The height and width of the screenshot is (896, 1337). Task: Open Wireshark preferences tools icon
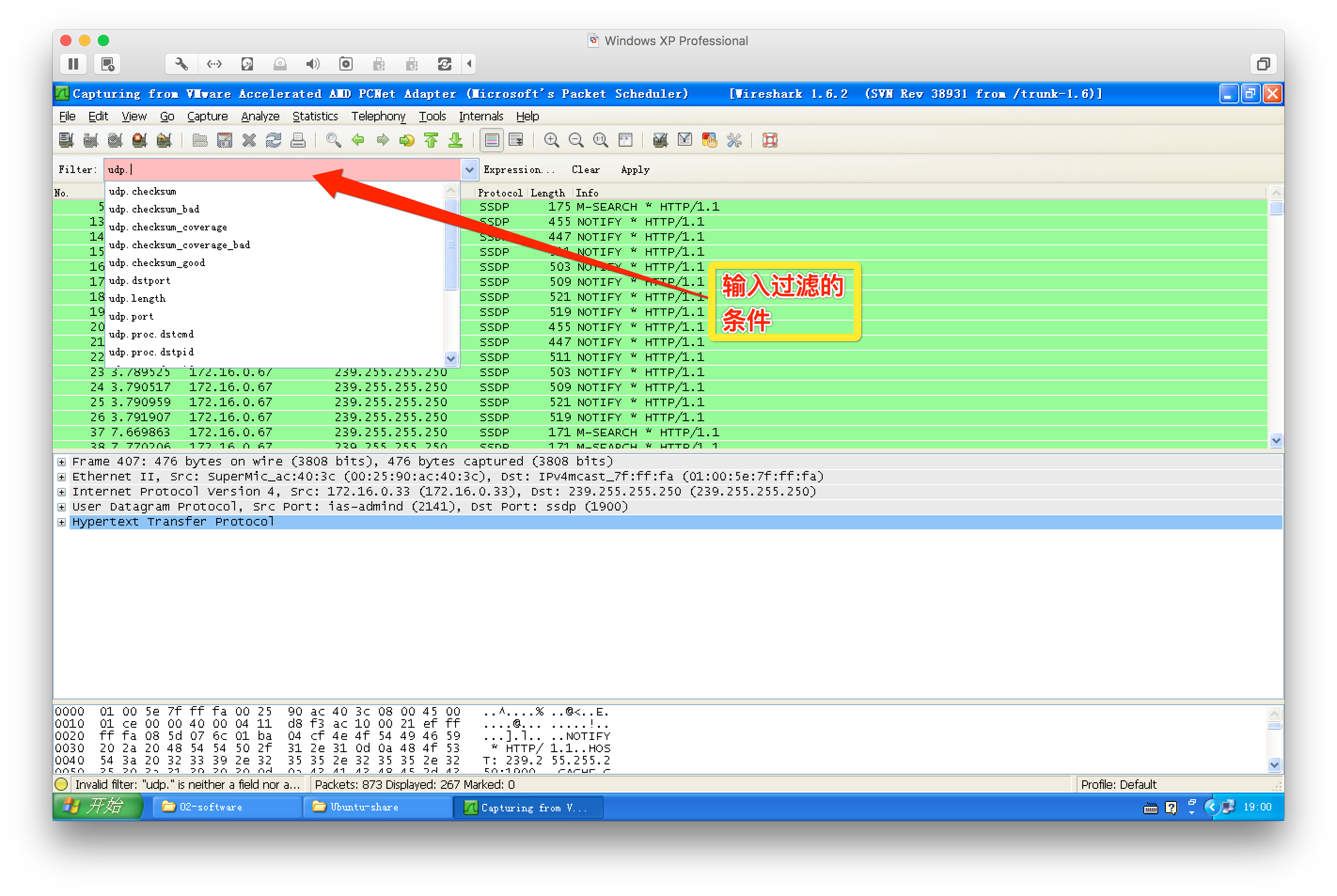(734, 140)
